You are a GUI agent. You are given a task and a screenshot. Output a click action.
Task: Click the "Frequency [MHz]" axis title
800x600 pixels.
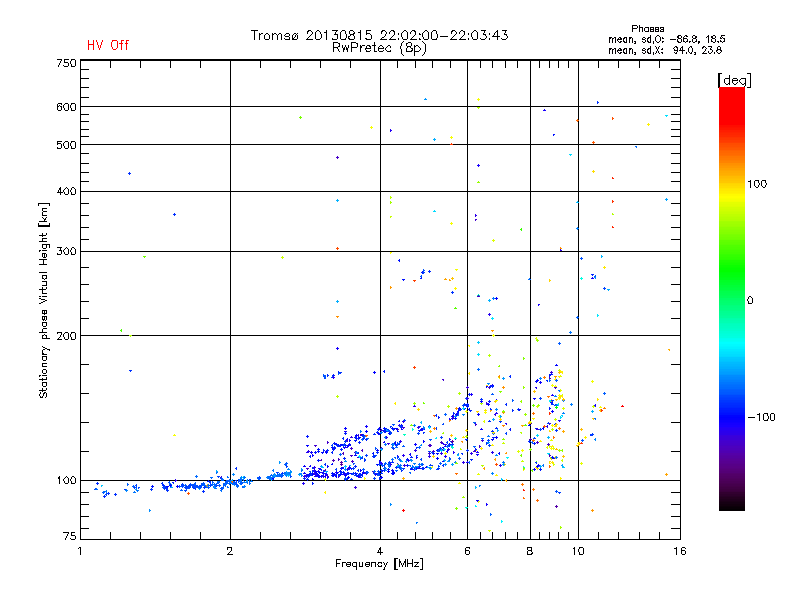[x=379, y=564]
